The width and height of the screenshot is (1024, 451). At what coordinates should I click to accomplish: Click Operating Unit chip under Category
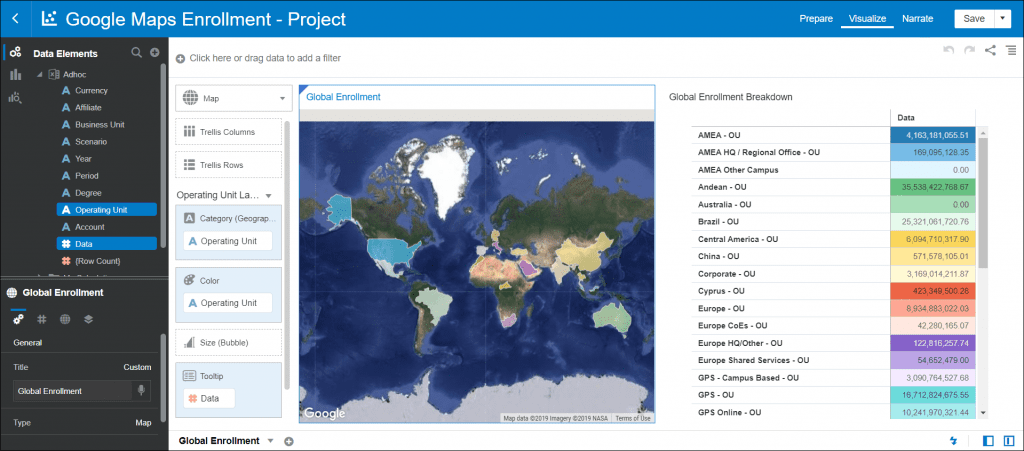point(227,241)
